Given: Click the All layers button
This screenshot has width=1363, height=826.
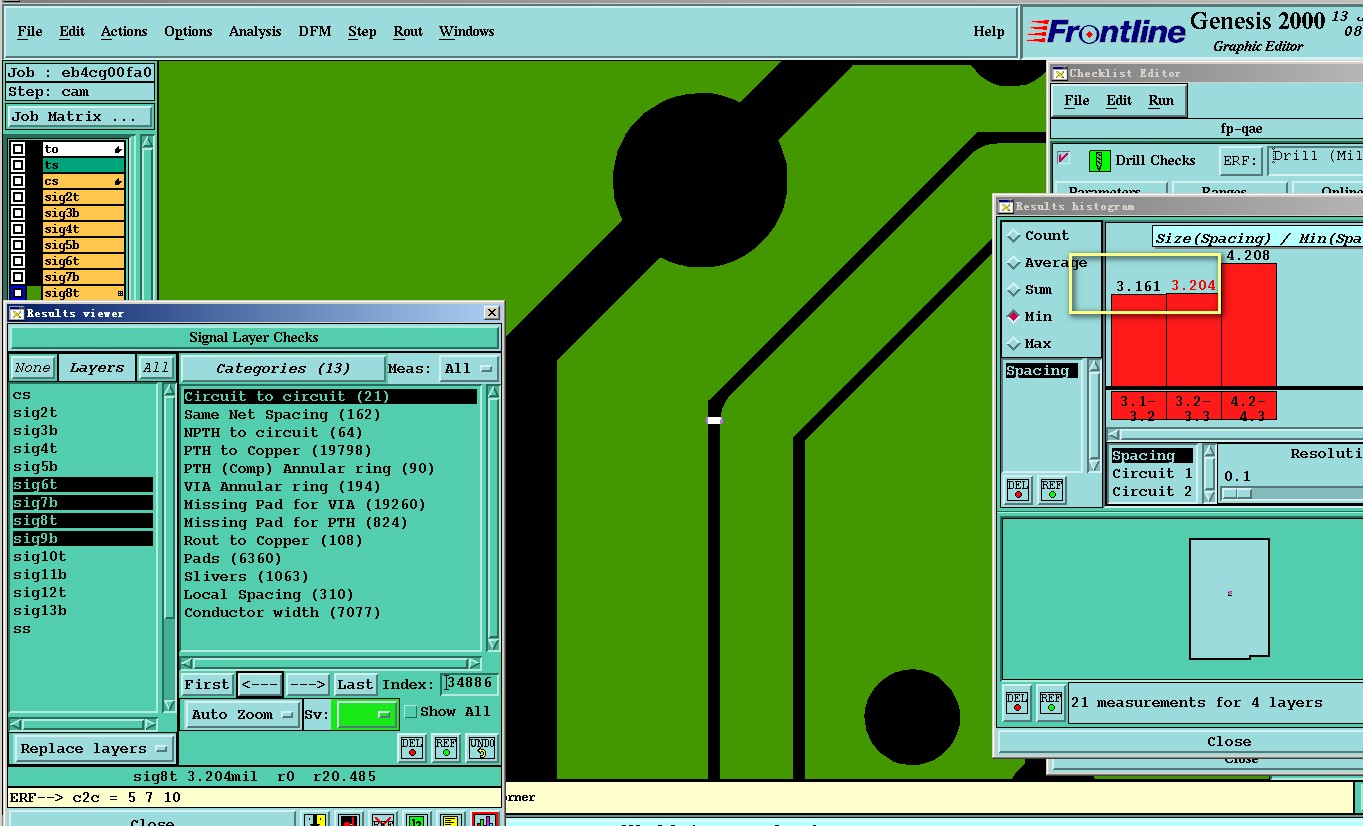Looking at the screenshot, I should point(156,368).
